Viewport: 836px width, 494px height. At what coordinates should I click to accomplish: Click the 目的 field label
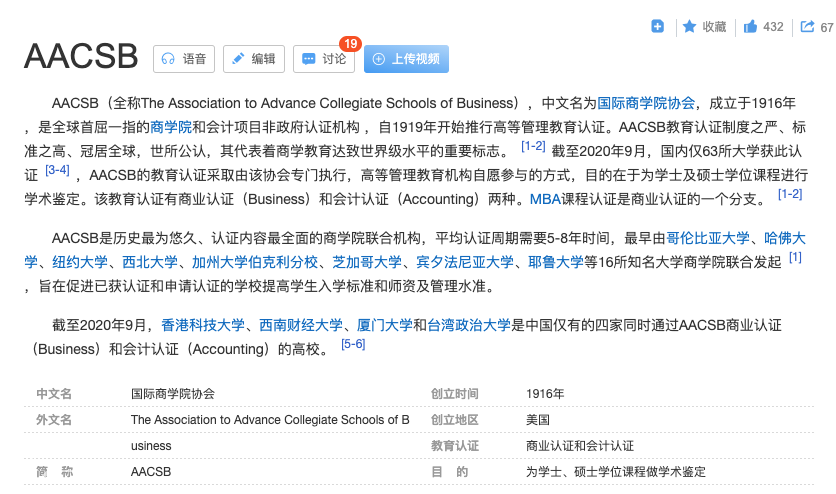point(449,472)
